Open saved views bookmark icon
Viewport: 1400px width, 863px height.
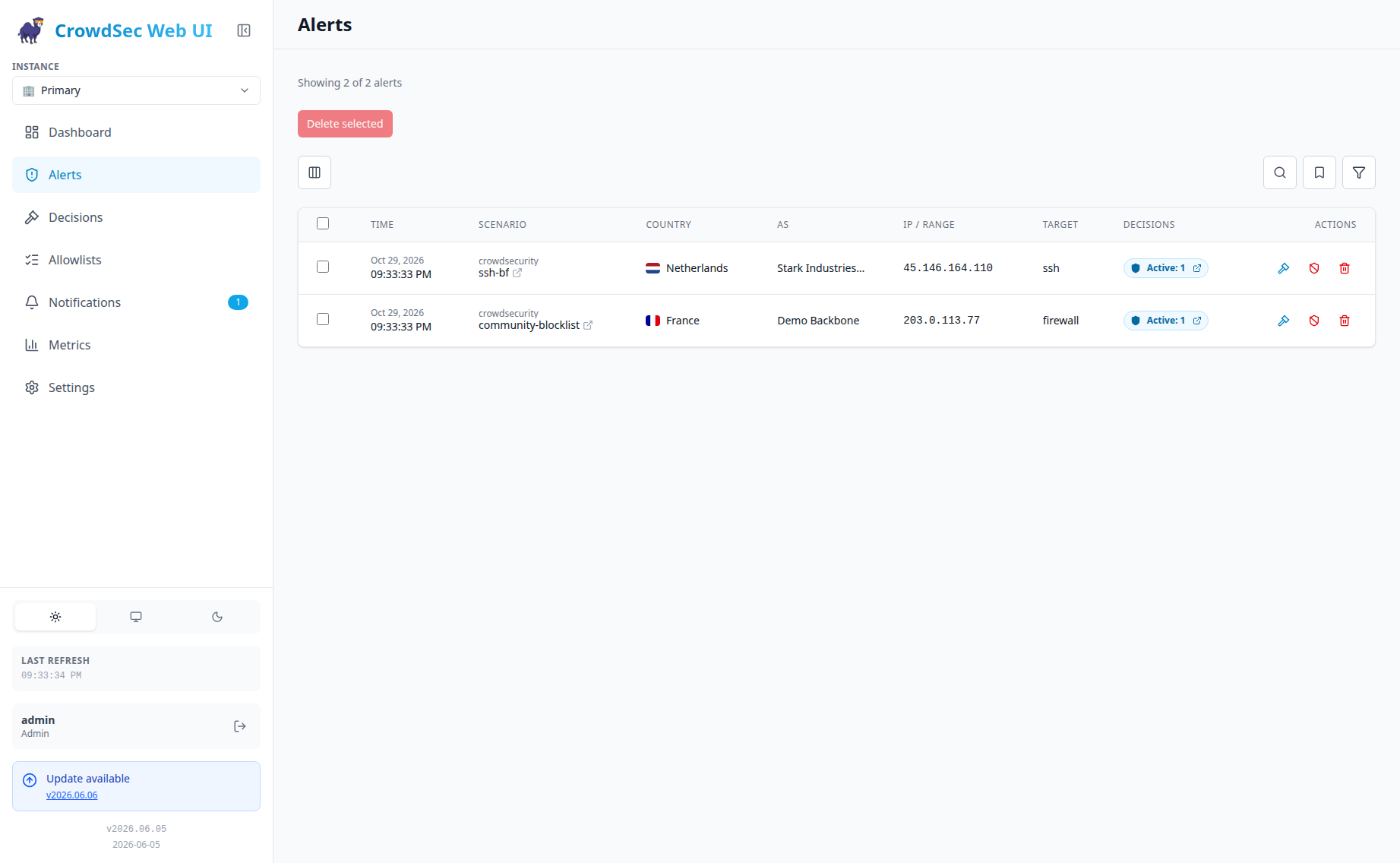click(1319, 172)
